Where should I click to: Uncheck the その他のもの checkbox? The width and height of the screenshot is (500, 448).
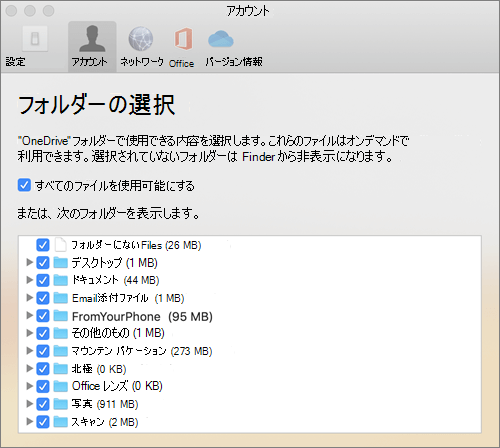pyautogui.click(x=43, y=333)
